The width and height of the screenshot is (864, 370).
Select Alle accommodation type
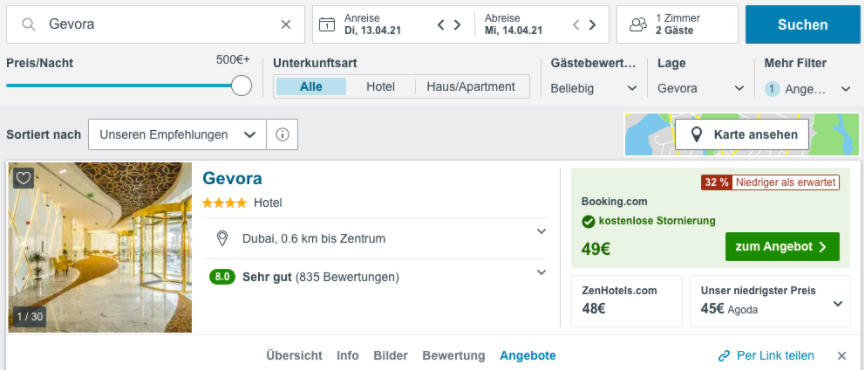[x=311, y=87]
